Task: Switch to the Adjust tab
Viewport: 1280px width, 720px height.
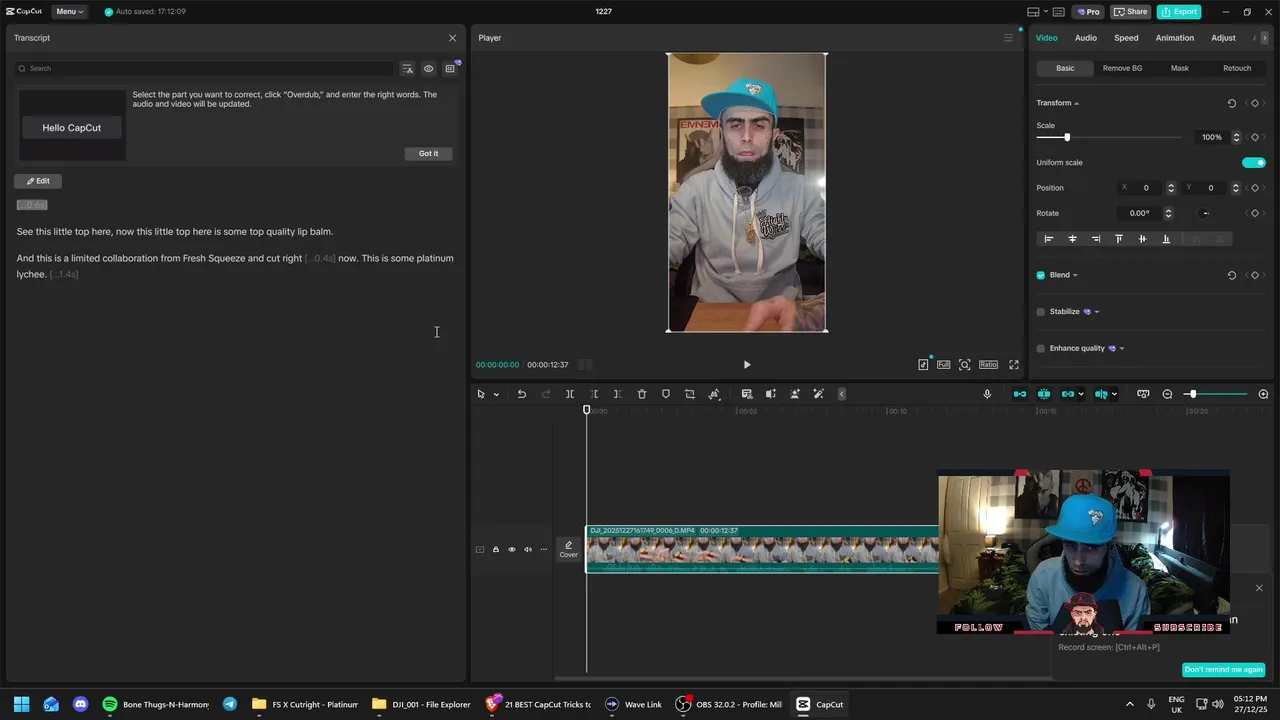Action: coord(1223,38)
